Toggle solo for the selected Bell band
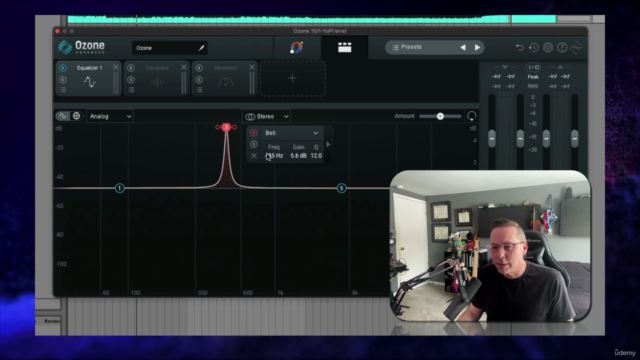Image resolution: width=640 pixels, height=360 pixels. [x=254, y=144]
